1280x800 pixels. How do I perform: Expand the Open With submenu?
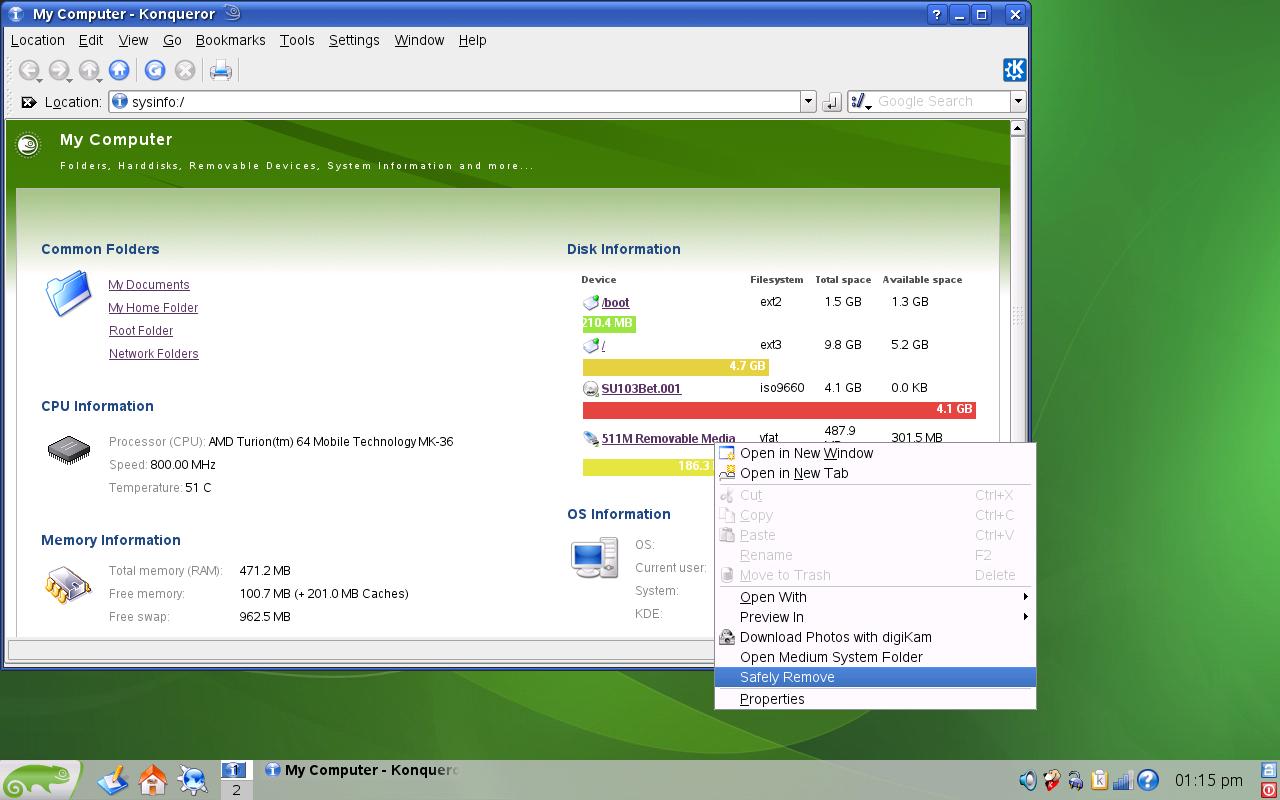point(875,597)
